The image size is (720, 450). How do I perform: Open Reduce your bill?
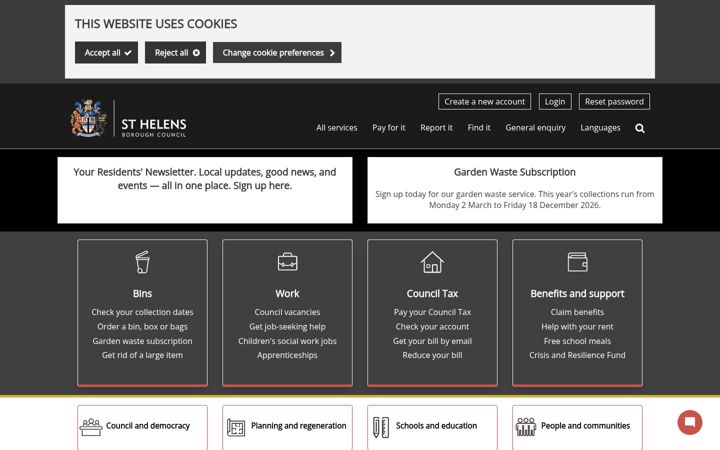(x=432, y=355)
